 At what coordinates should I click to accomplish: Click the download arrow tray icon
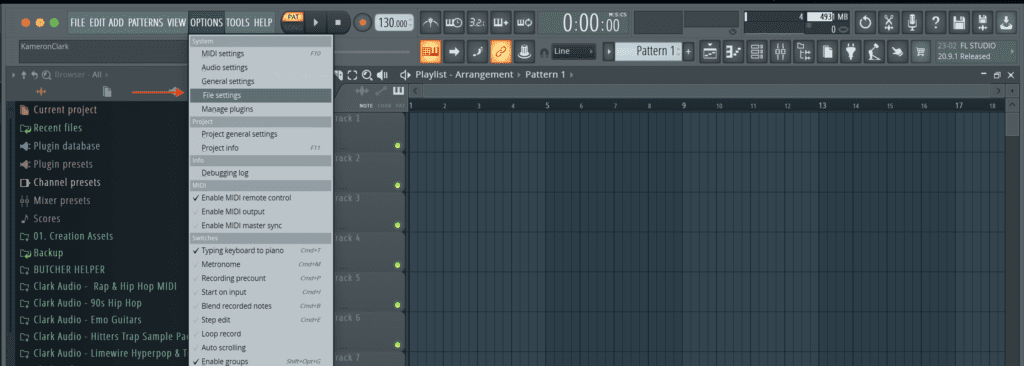pyautogui.click(x=1006, y=23)
